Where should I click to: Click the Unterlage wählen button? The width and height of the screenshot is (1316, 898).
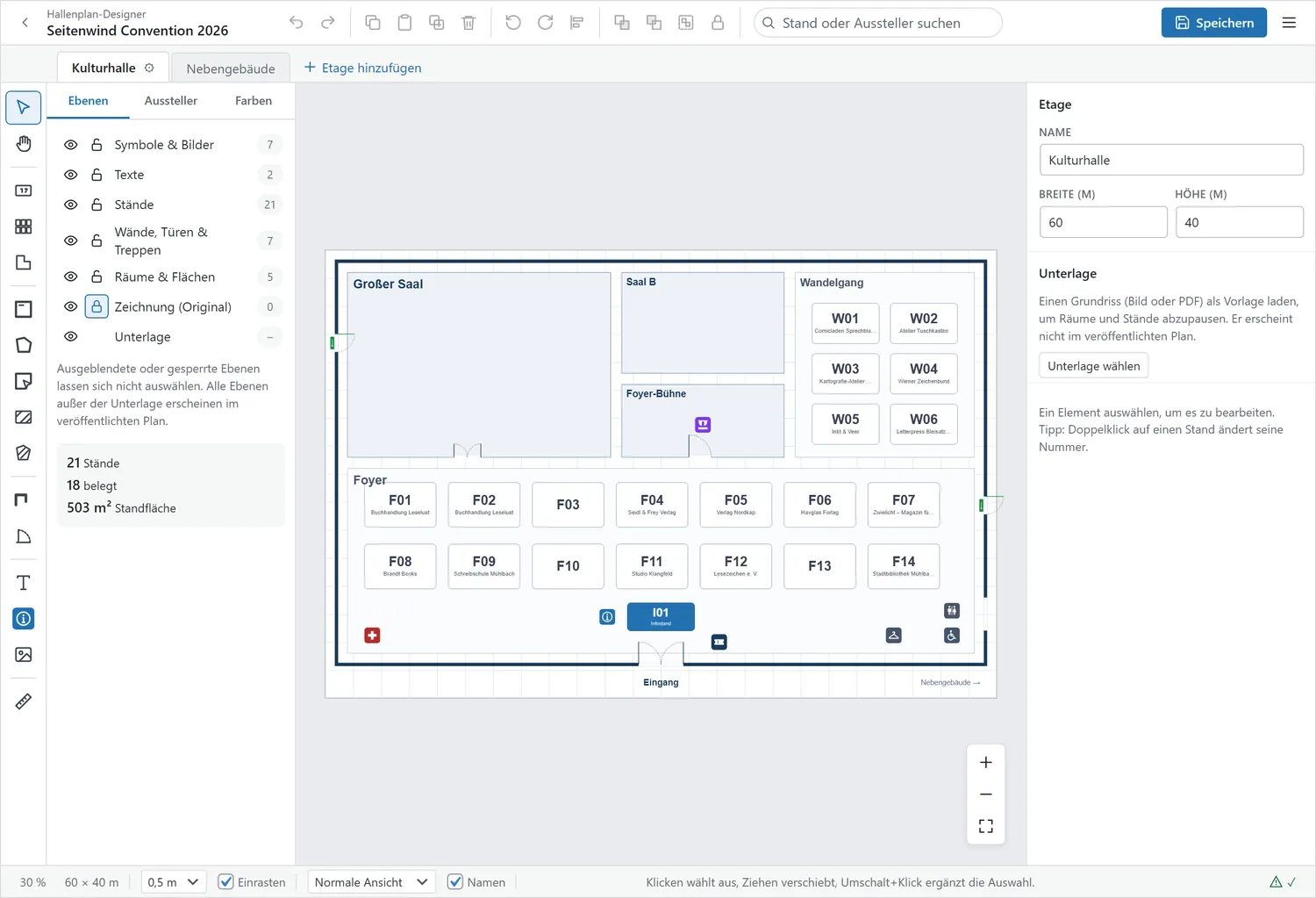coord(1094,366)
